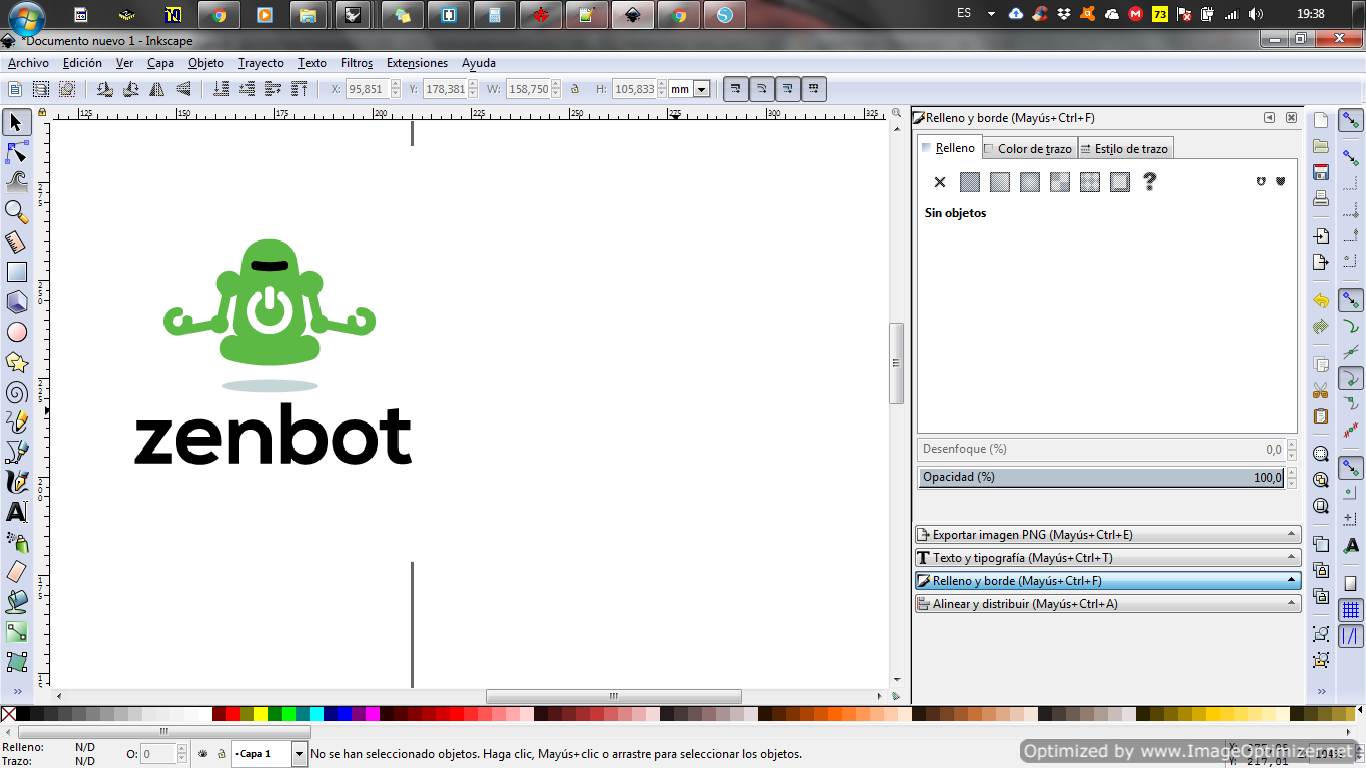Screen dimensions: 1366x768
Task: Open the Extensiones menu
Action: click(417, 63)
